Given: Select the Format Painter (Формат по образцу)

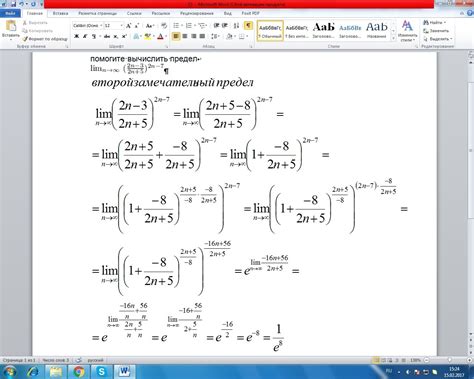Looking at the screenshot, I should click(45, 39).
